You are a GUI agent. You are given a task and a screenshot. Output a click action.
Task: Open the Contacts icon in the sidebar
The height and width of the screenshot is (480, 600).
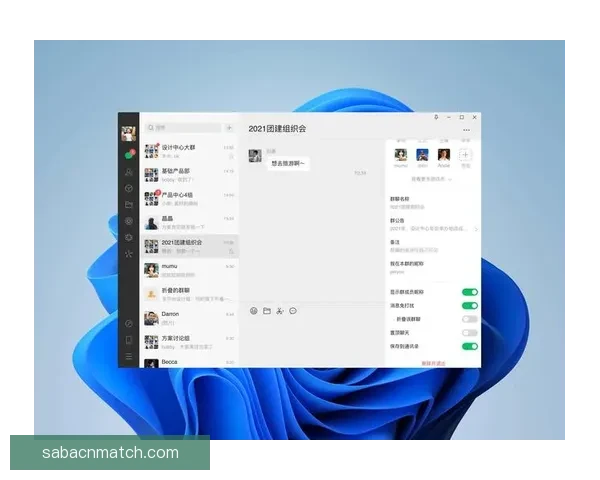128,172
